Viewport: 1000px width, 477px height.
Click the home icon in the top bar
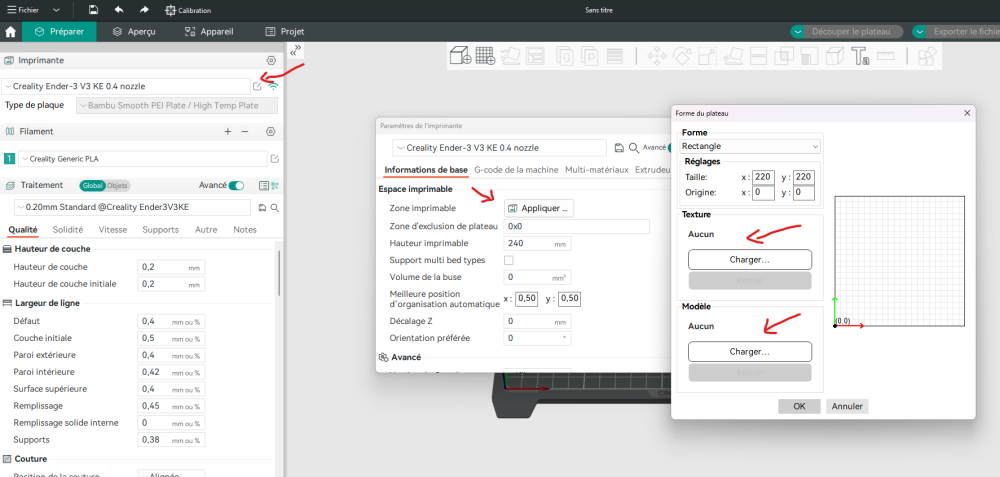pyautogui.click(x=10, y=31)
